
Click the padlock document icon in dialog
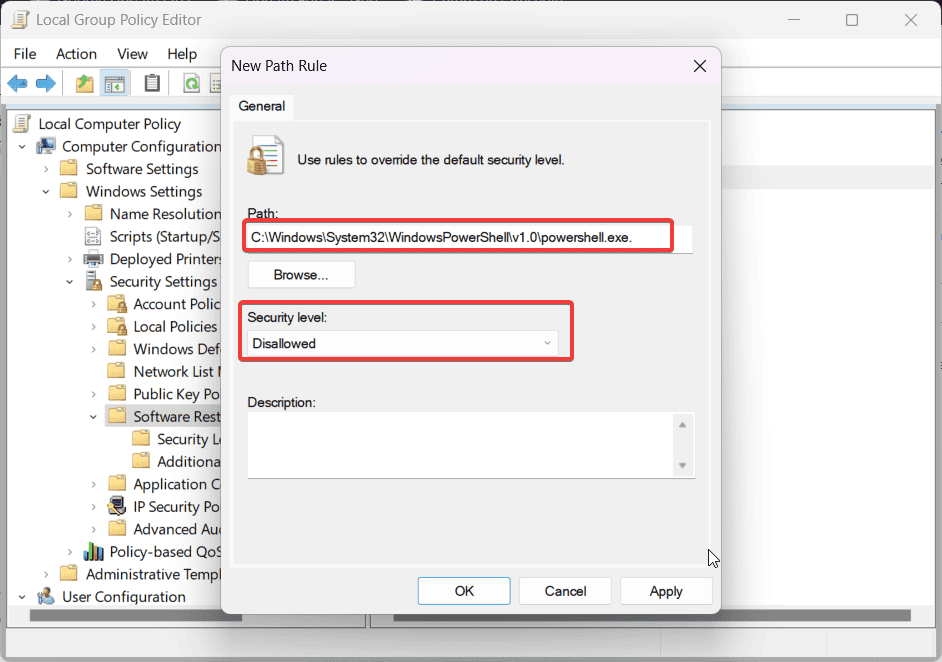click(265, 155)
